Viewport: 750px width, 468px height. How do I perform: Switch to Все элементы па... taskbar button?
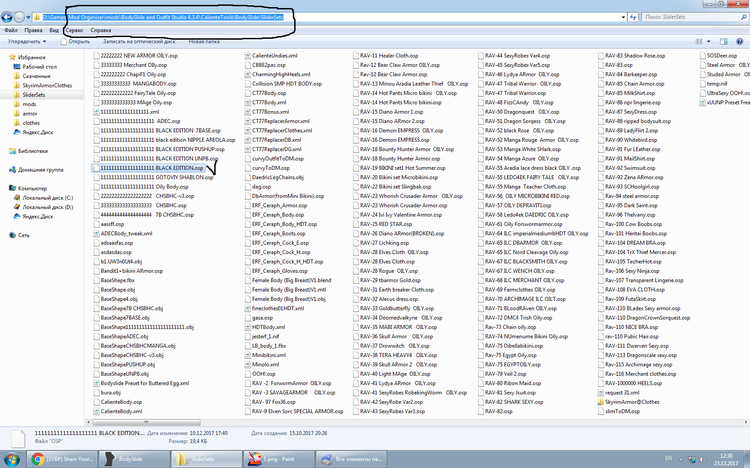coord(352,459)
